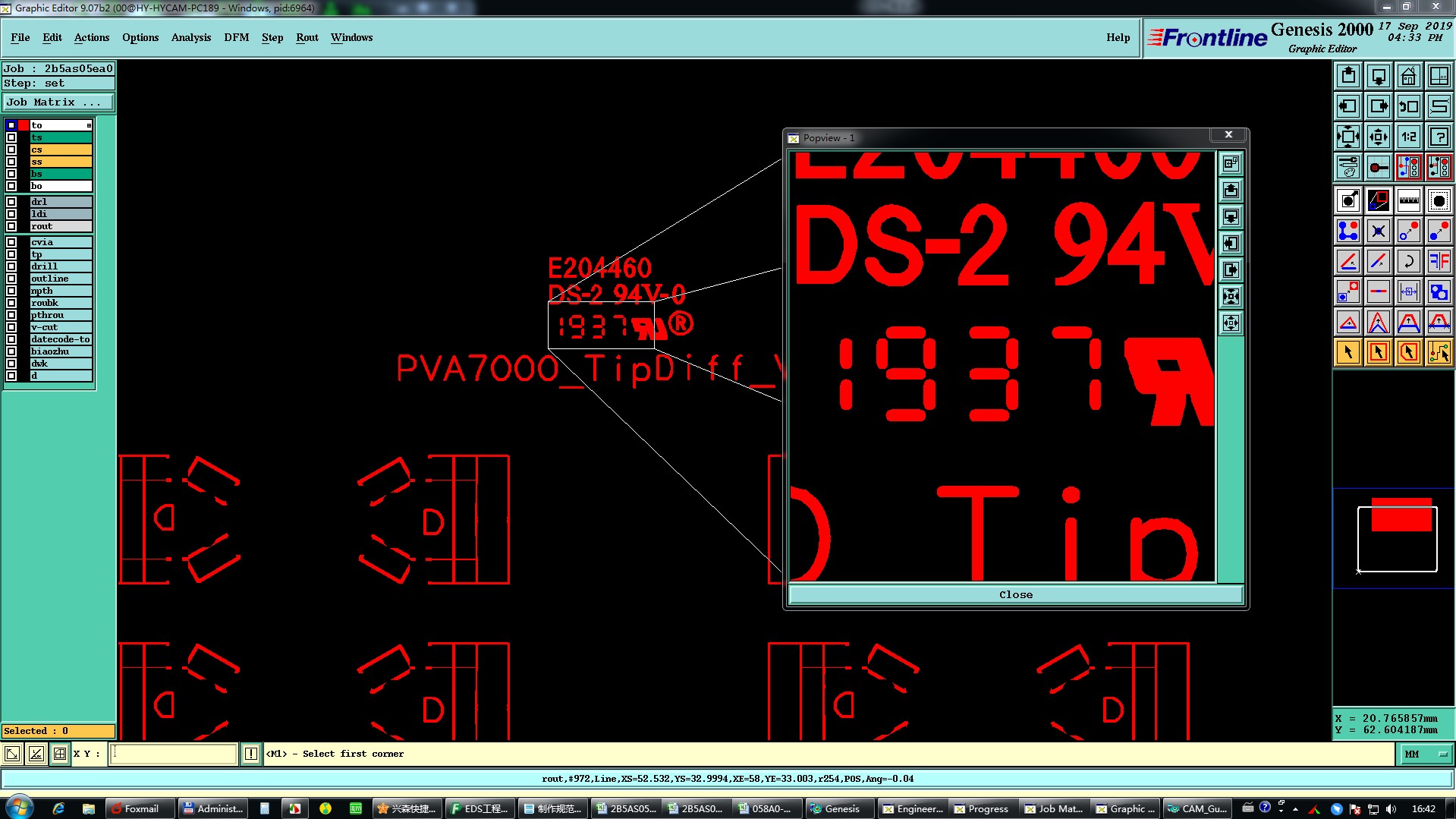The image size is (1456, 819).
Task: Click the 1:2 scale icon
Action: (x=1409, y=137)
